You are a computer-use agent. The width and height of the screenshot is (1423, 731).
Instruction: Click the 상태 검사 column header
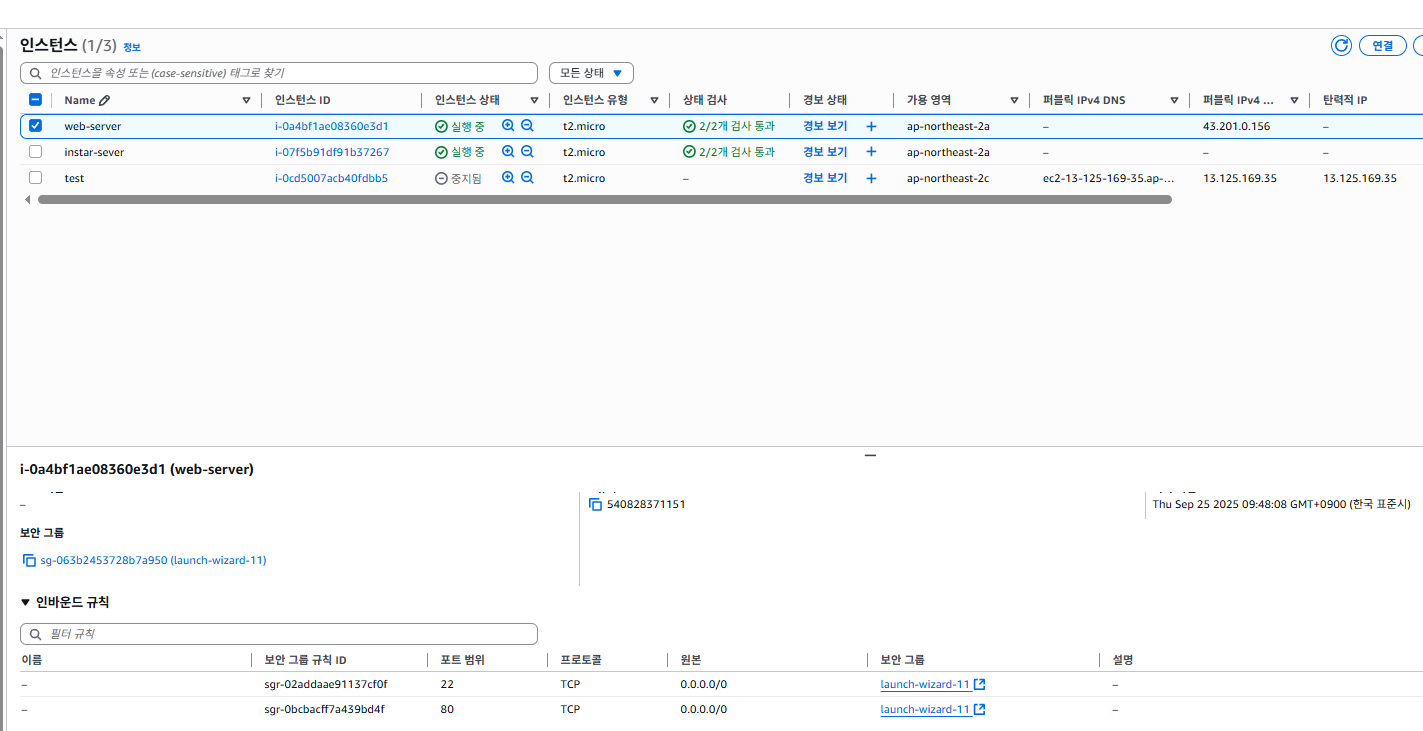tap(705, 100)
